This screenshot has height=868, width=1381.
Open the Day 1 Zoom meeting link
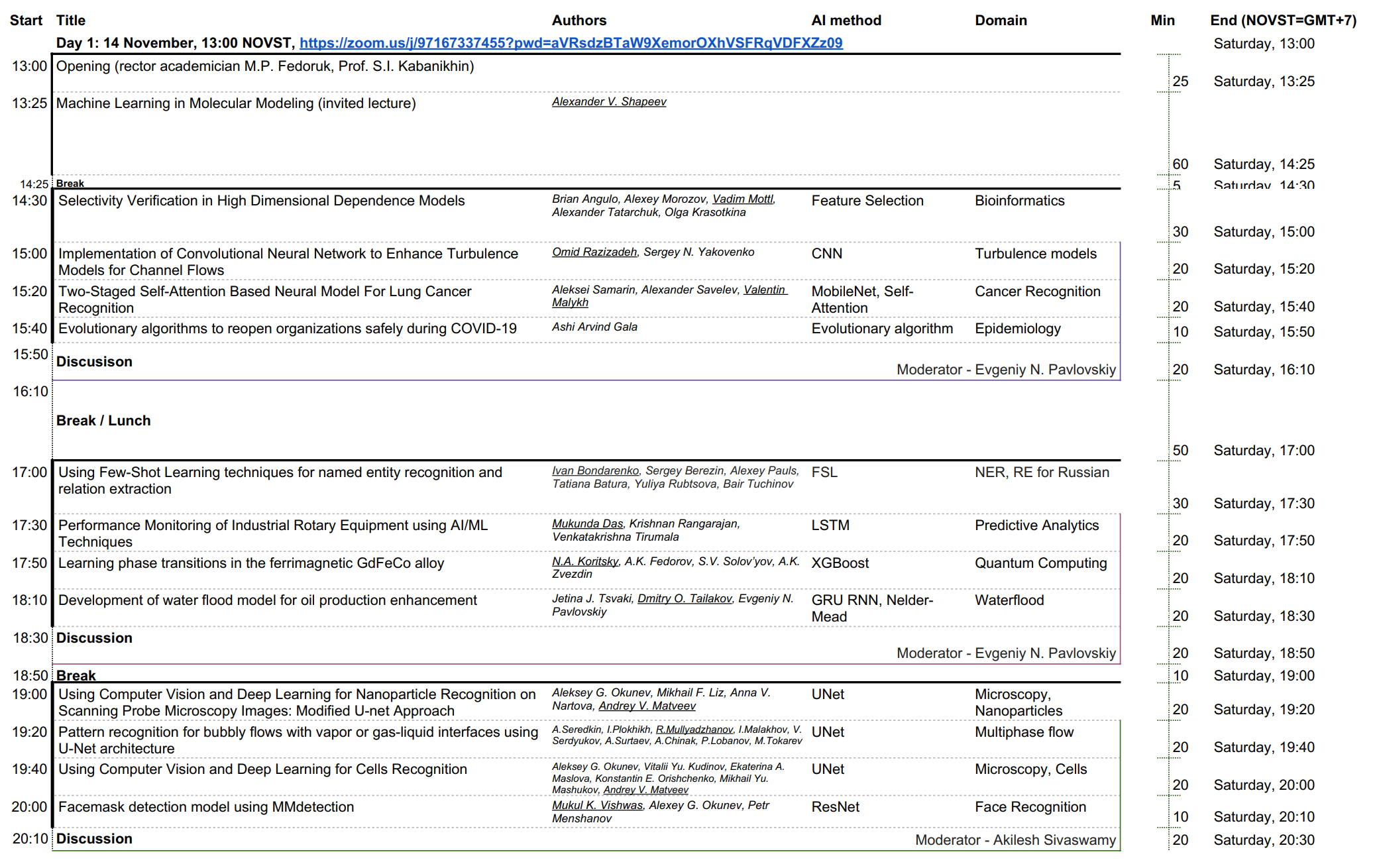[571, 43]
